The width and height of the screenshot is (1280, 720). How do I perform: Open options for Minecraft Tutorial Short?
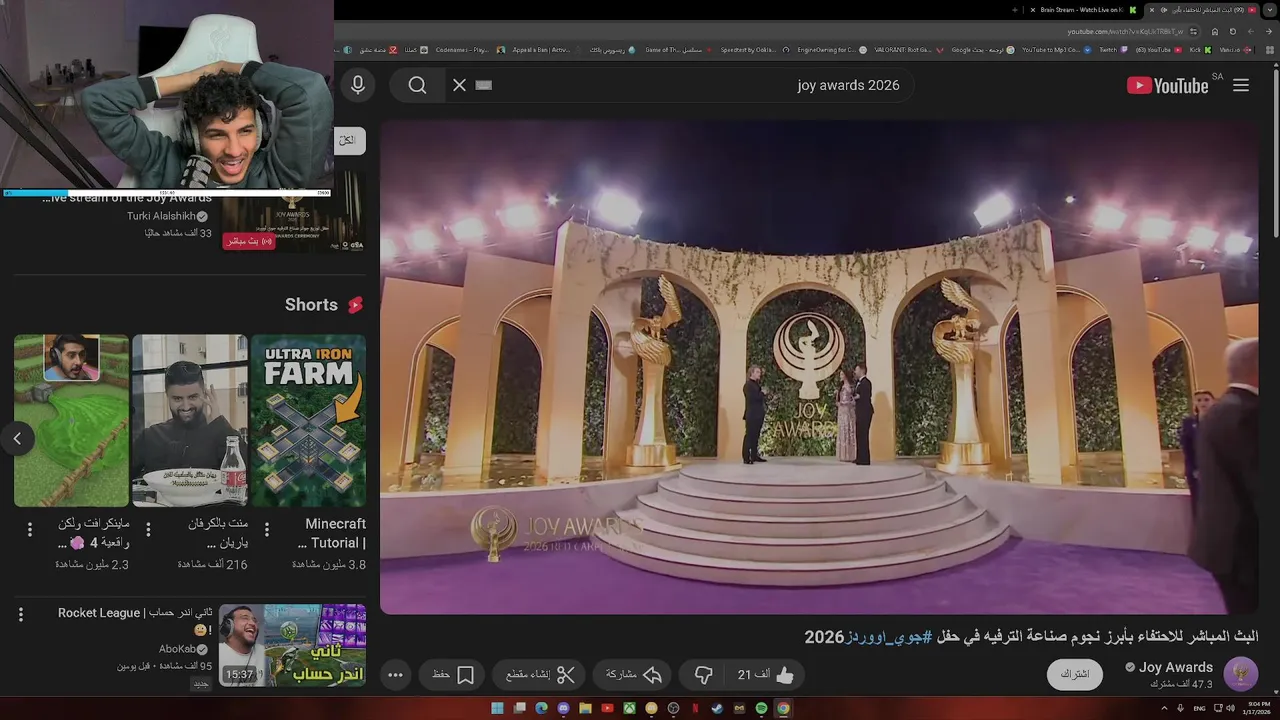coord(267,529)
